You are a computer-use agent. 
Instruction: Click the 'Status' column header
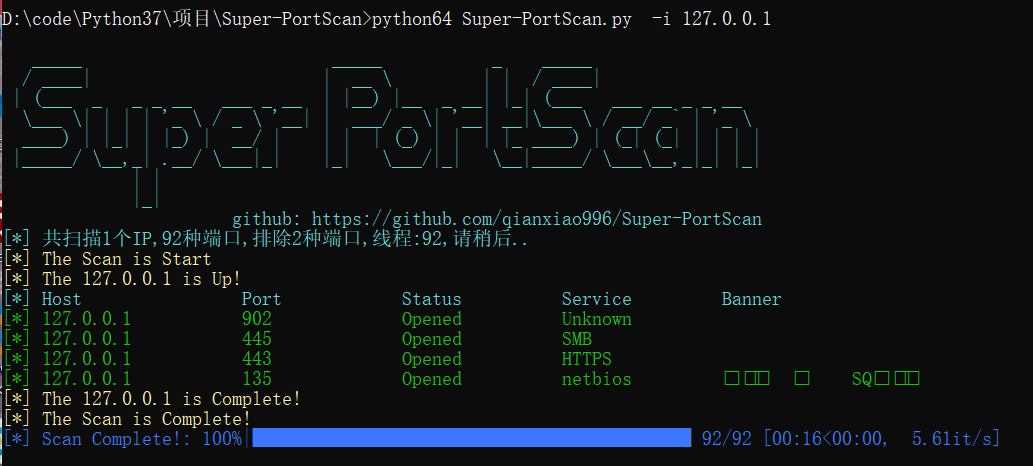pyautogui.click(x=432, y=299)
